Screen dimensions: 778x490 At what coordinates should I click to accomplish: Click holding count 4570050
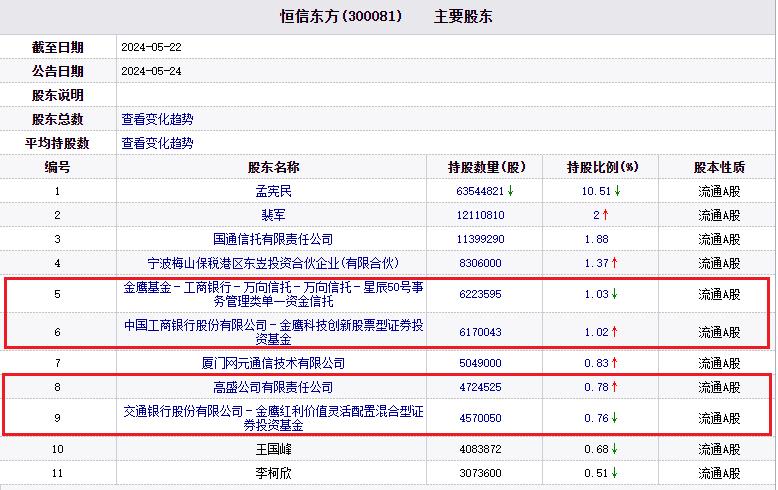coord(480,418)
